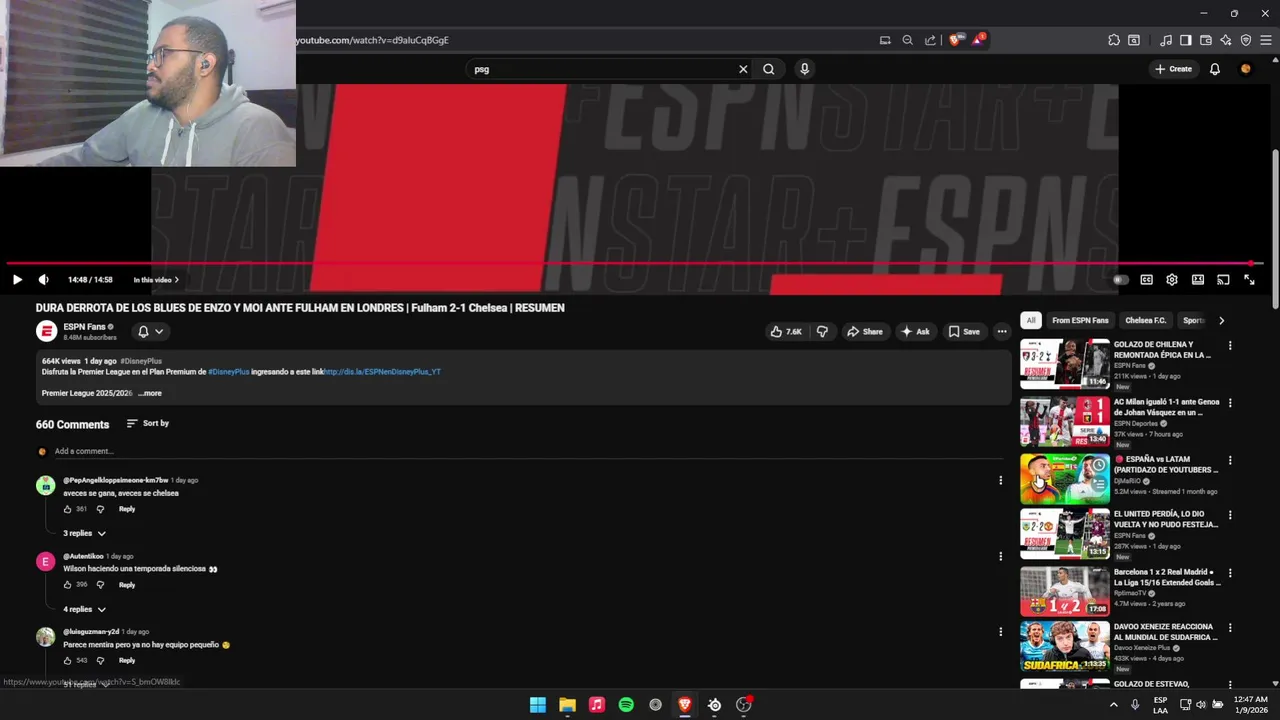Screen dimensions: 1280x720
Task: Click the Ask button
Action: [915, 332]
